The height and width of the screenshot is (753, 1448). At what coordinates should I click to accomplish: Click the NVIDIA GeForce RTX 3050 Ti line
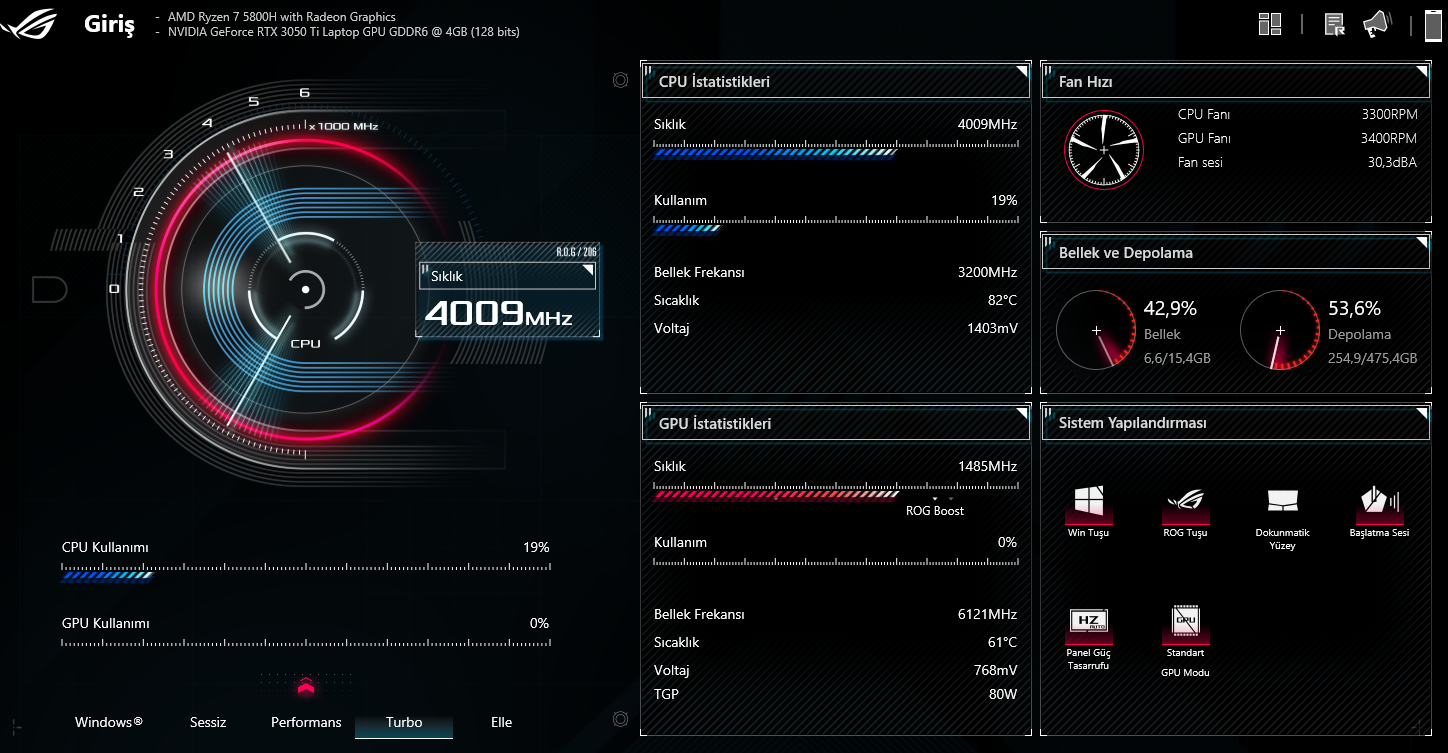coord(343,32)
